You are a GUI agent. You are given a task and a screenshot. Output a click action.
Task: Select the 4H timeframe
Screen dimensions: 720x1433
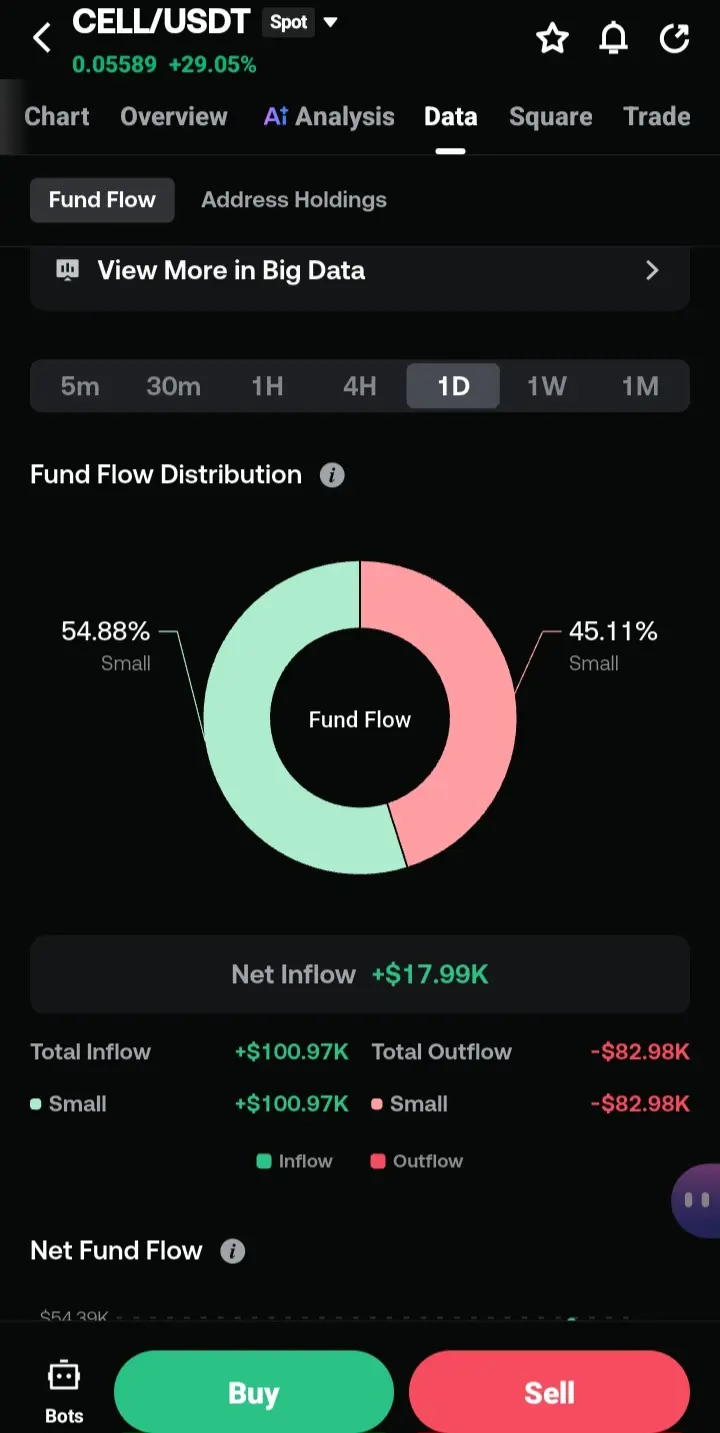360,386
